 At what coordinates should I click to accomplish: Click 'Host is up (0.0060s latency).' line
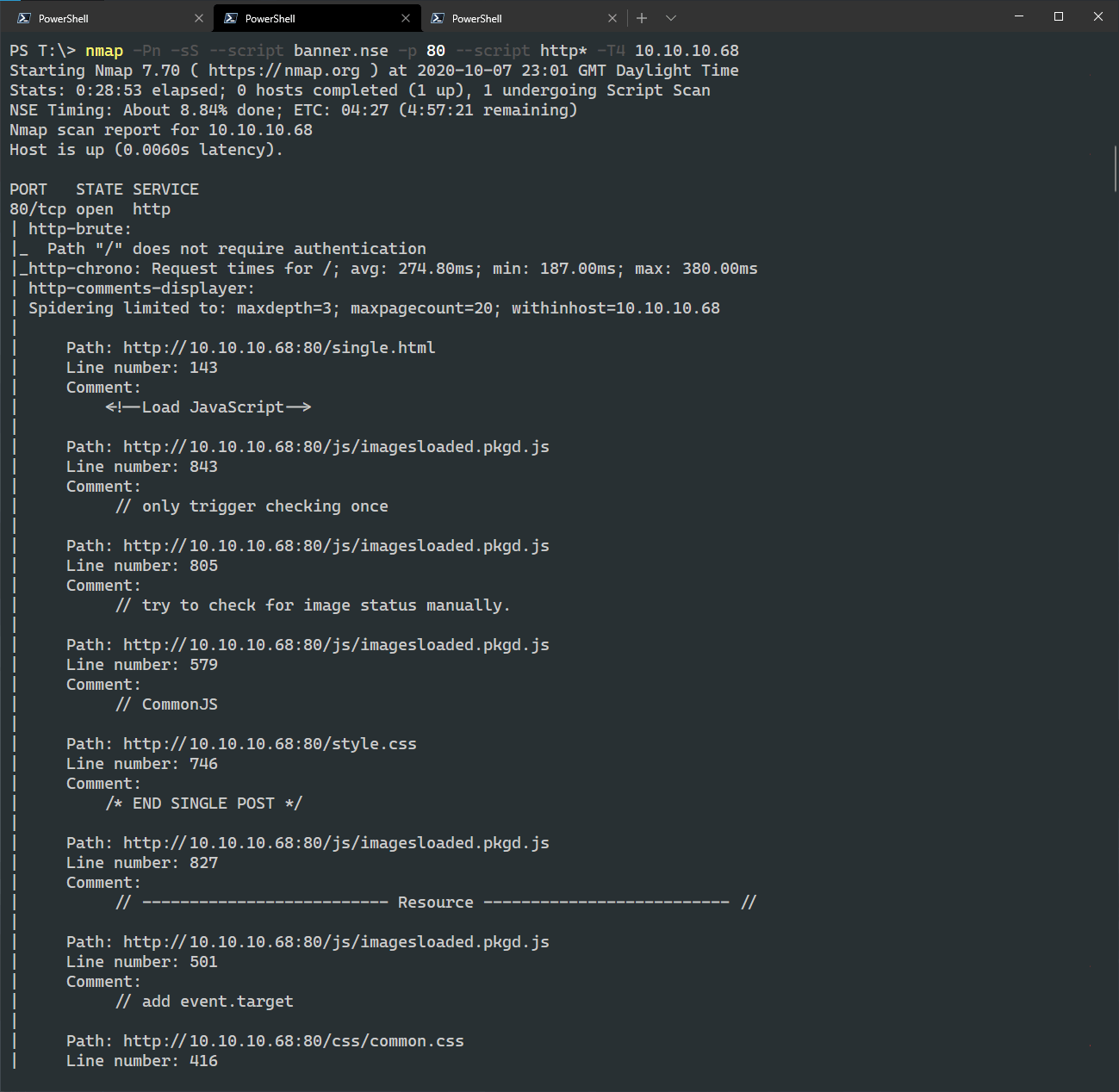point(146,150)
